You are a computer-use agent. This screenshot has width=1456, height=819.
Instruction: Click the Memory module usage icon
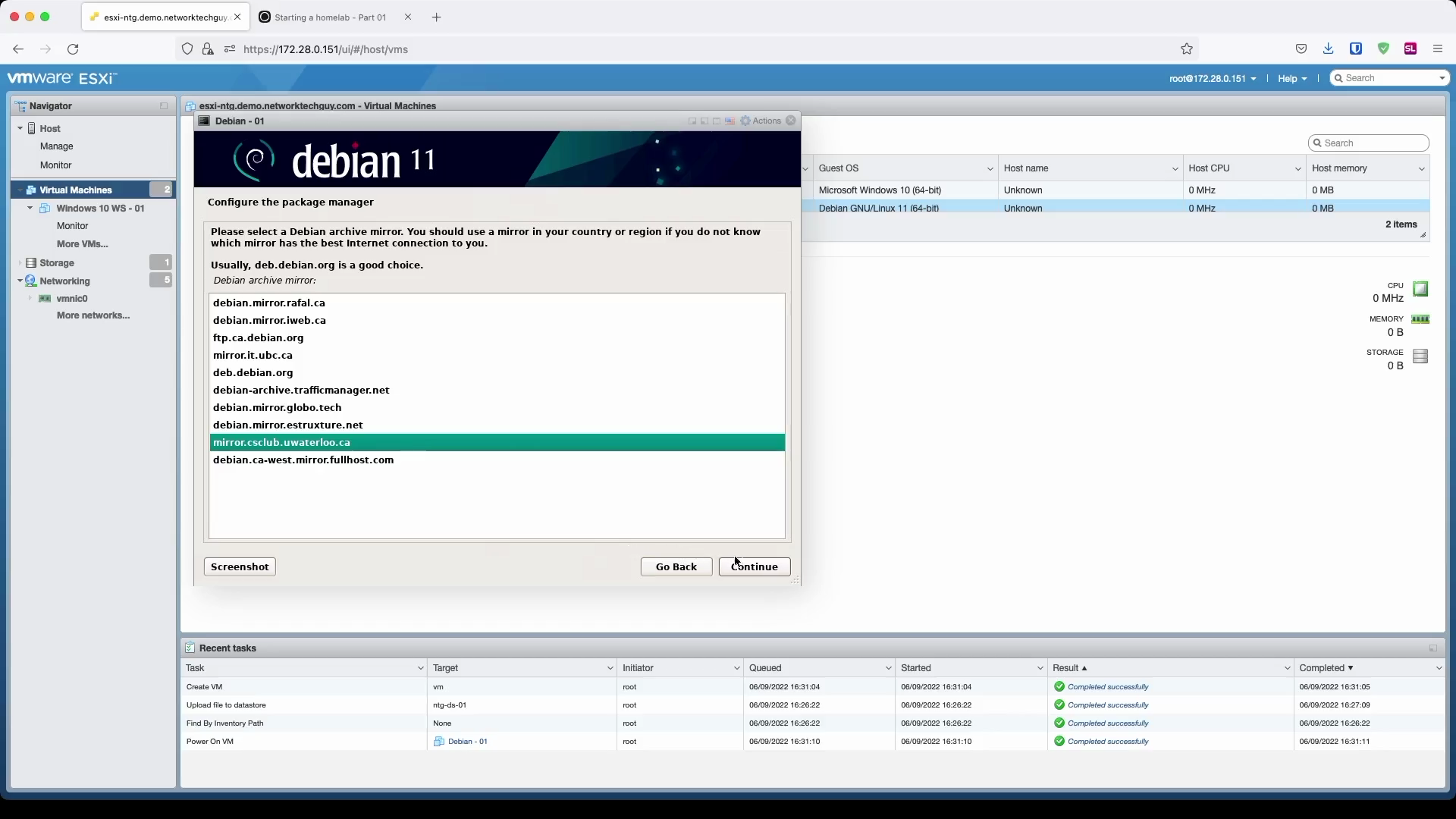pos(1420,319)
